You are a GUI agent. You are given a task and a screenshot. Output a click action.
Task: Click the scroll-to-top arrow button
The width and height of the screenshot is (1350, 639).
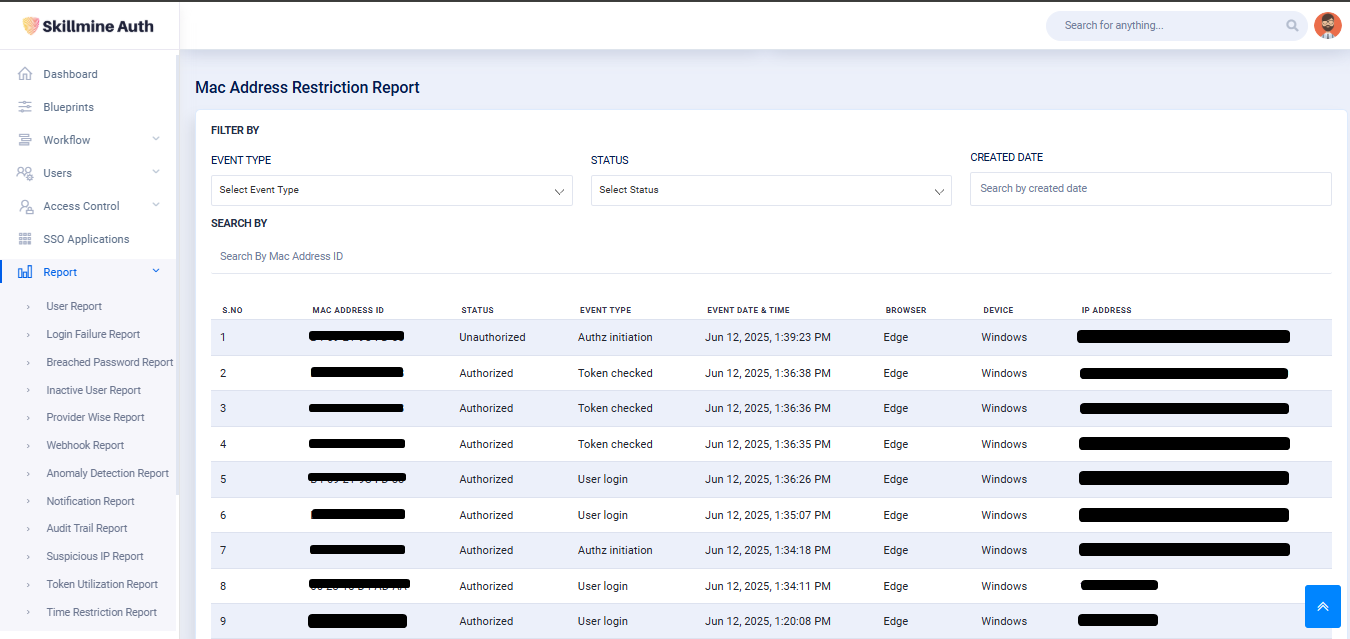point(1322,607)
